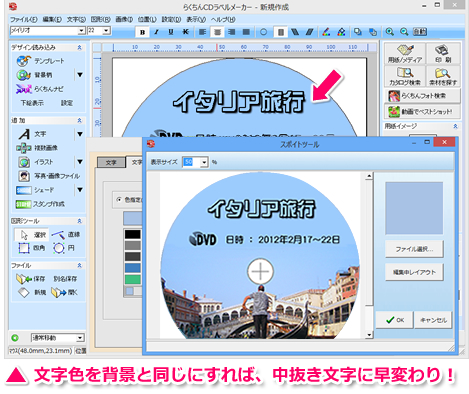This screenshot has width=469, height=394.
Task: Open 図形(B) menu
Action: (x=101, y=19)
